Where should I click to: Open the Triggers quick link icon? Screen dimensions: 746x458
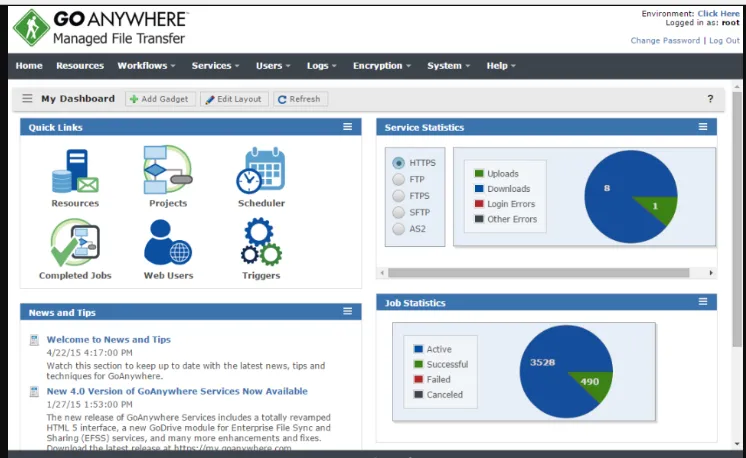(x=261, y=242)
